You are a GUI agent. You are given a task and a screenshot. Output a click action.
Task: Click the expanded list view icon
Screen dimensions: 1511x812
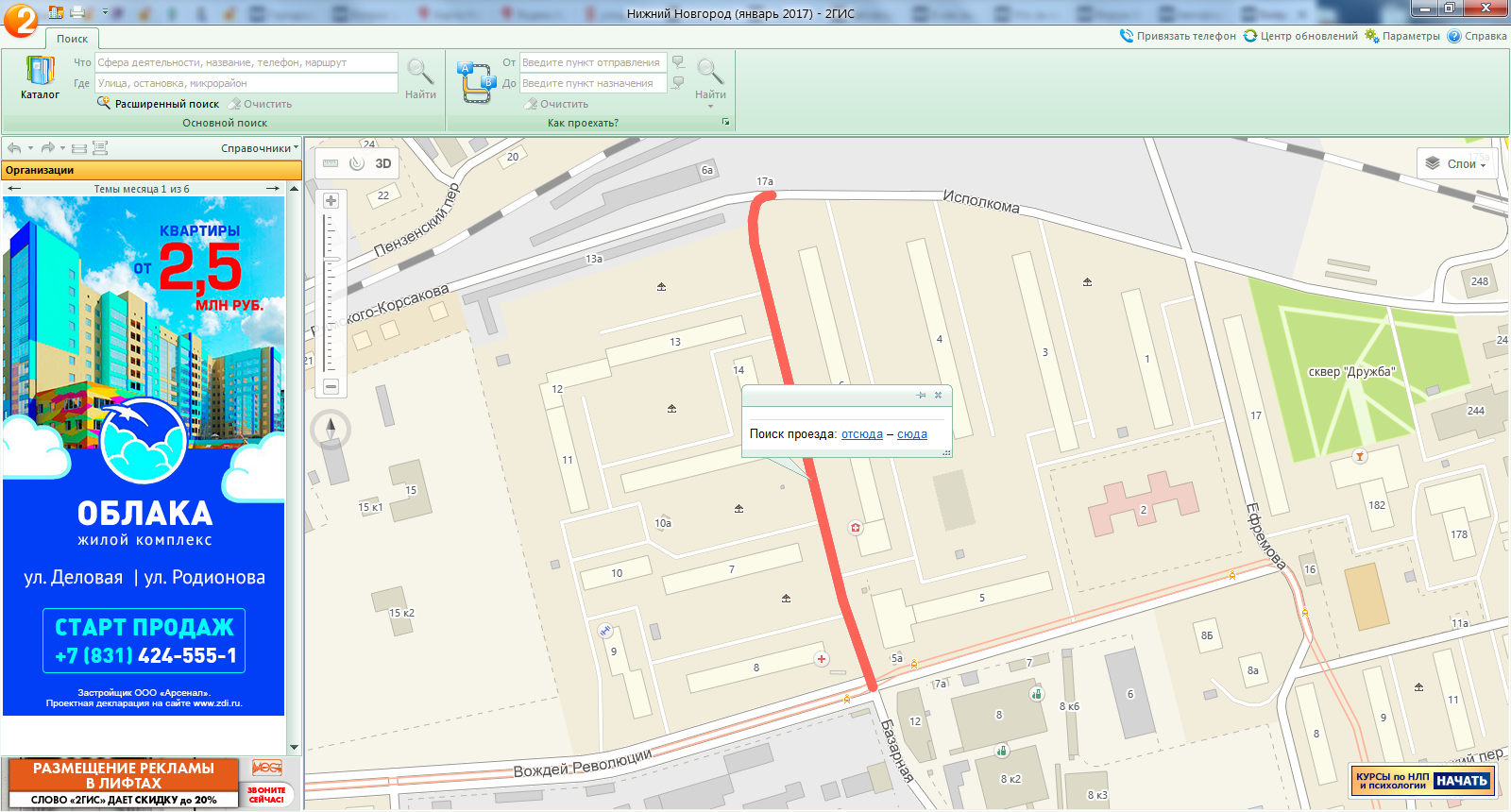[100, 148]
